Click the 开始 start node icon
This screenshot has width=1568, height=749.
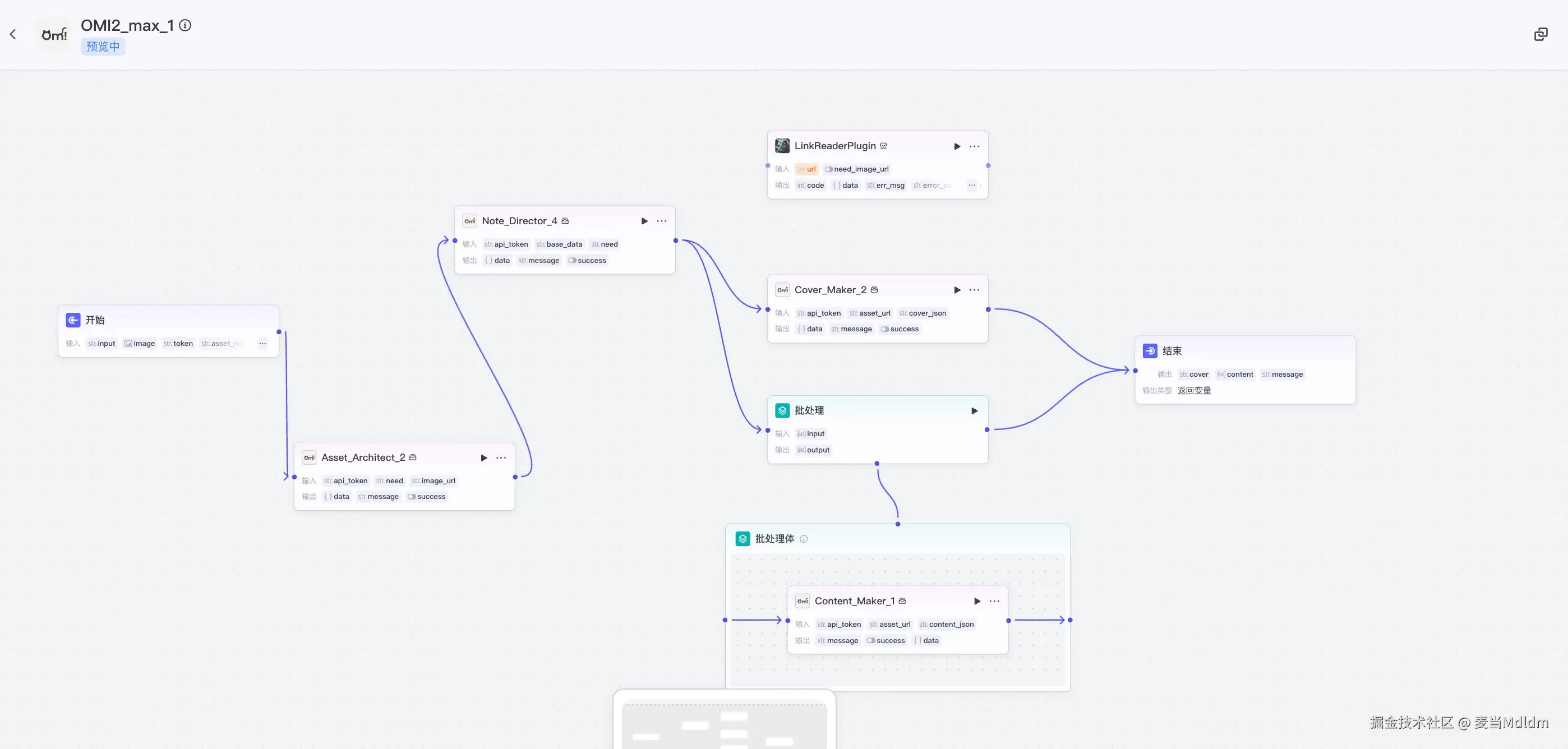point(73,320)
